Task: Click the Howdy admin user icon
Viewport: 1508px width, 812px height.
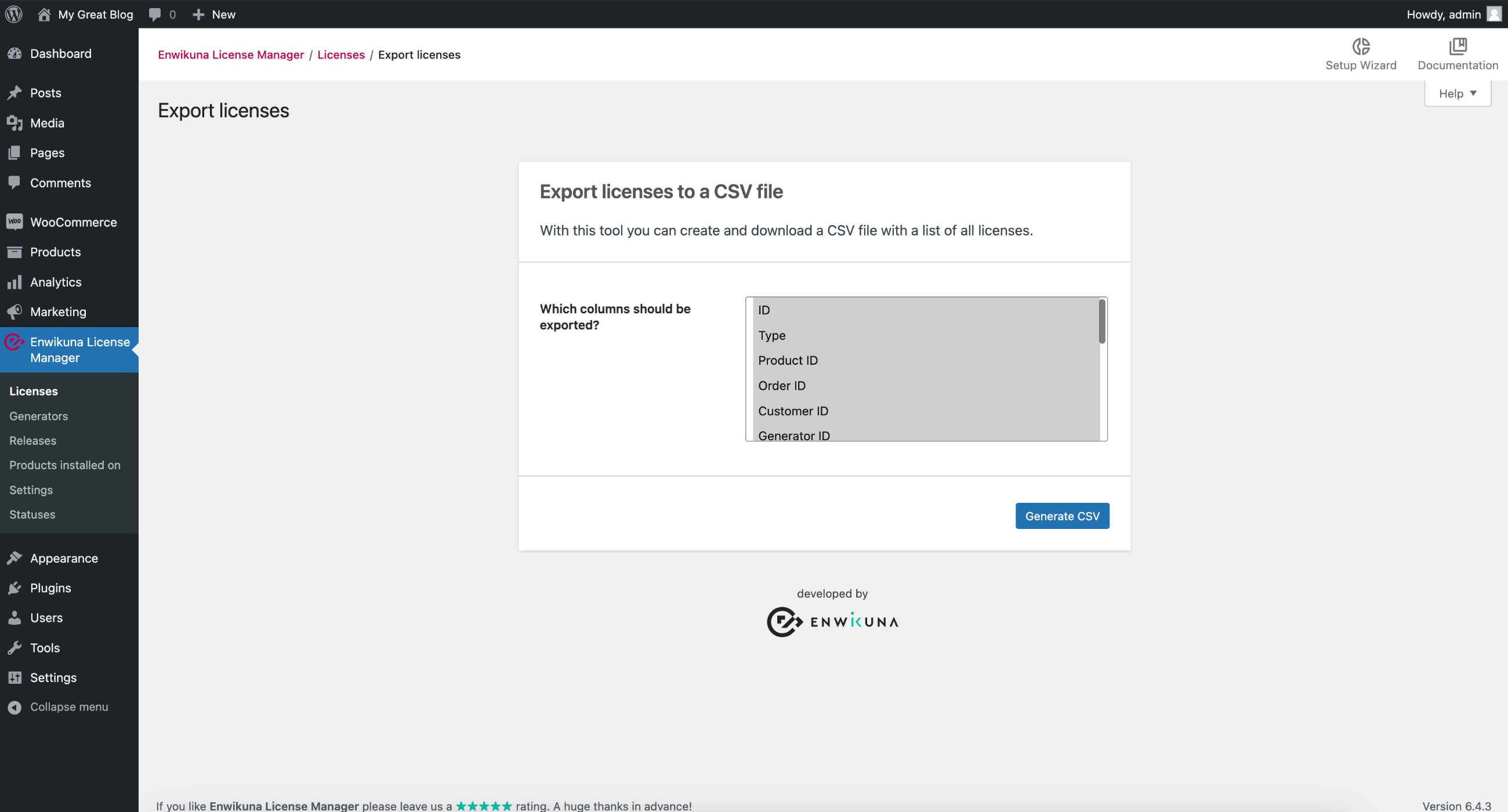Action: [x=1495, y=14]
